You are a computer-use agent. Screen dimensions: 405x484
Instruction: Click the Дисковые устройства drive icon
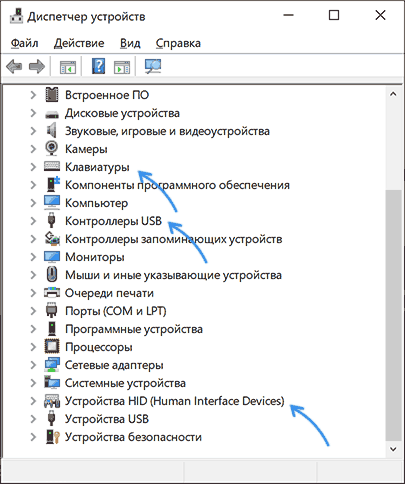coord(52,114)
